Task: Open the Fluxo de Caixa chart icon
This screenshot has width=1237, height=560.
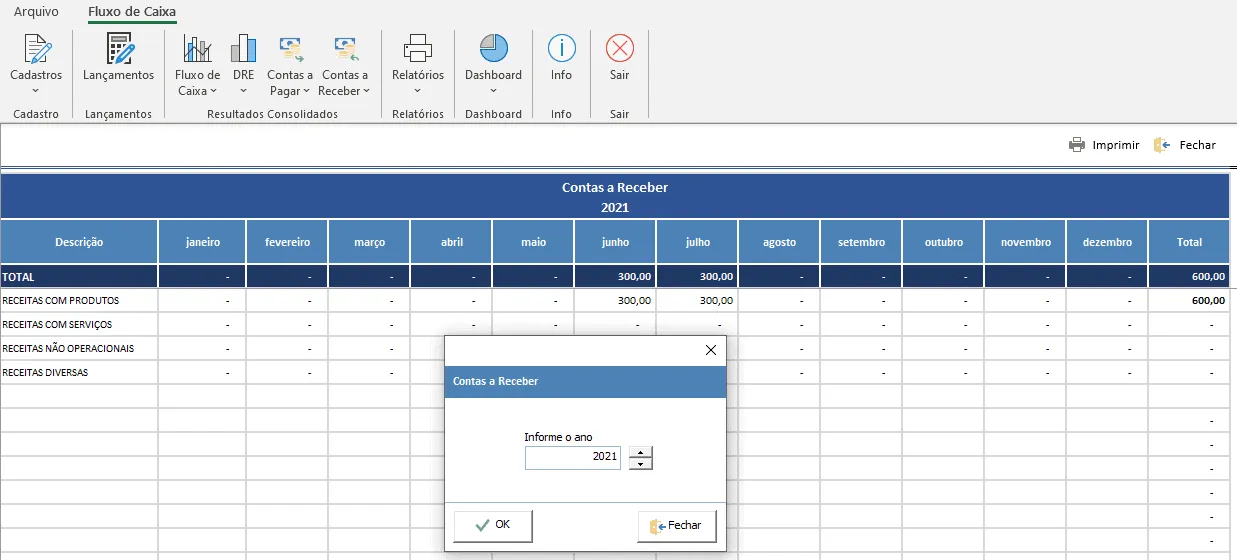Action: (197, 48)
